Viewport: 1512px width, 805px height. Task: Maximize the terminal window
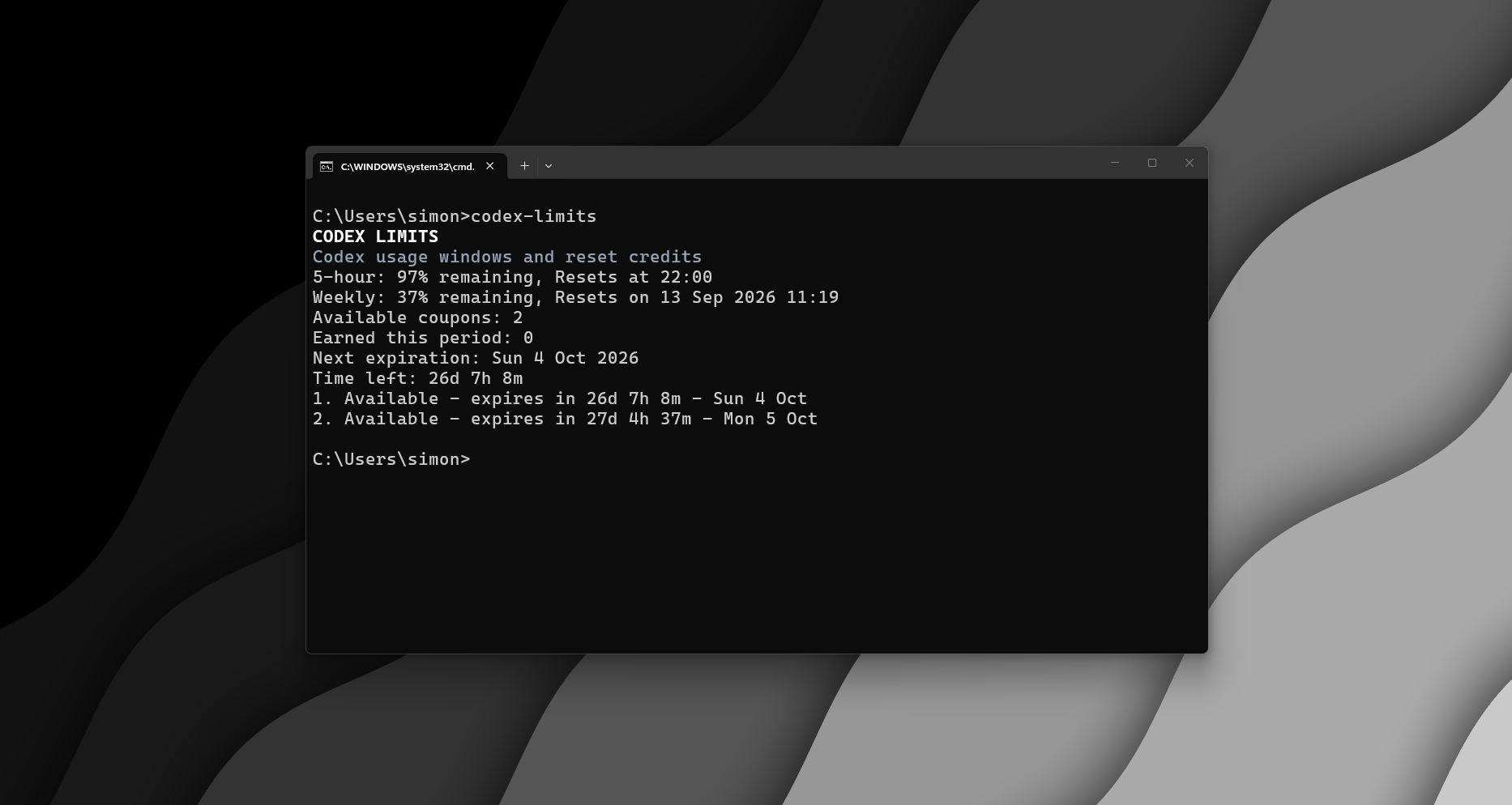point(1152,163)
